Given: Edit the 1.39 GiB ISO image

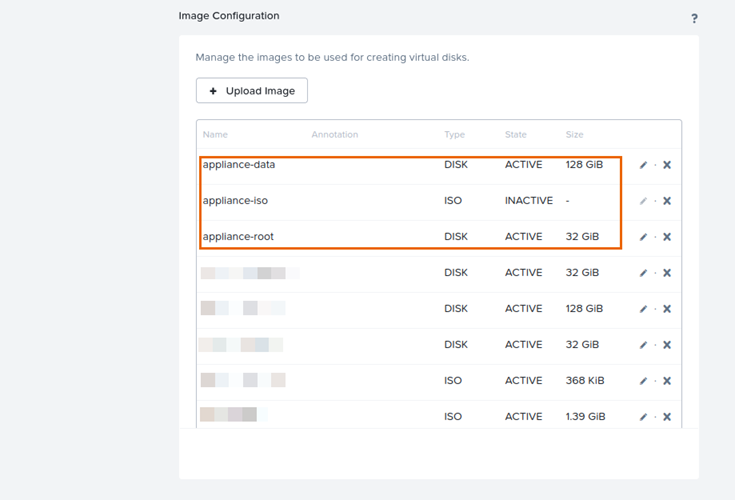Looking at the screenshot, I should pyautogui.click(x=643, y=417).
